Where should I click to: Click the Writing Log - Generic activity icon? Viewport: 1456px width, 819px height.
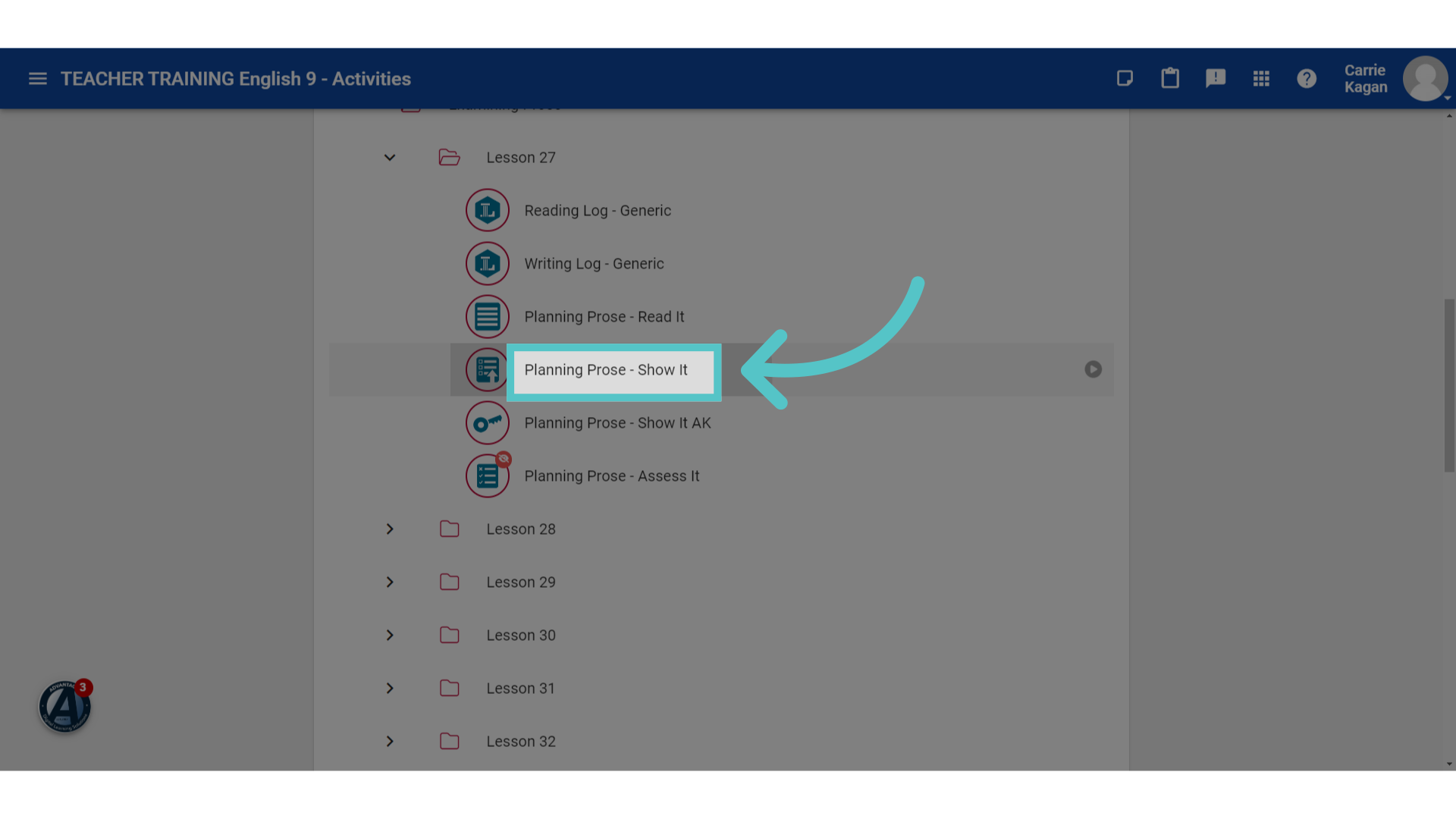click(x=487, y=263)
